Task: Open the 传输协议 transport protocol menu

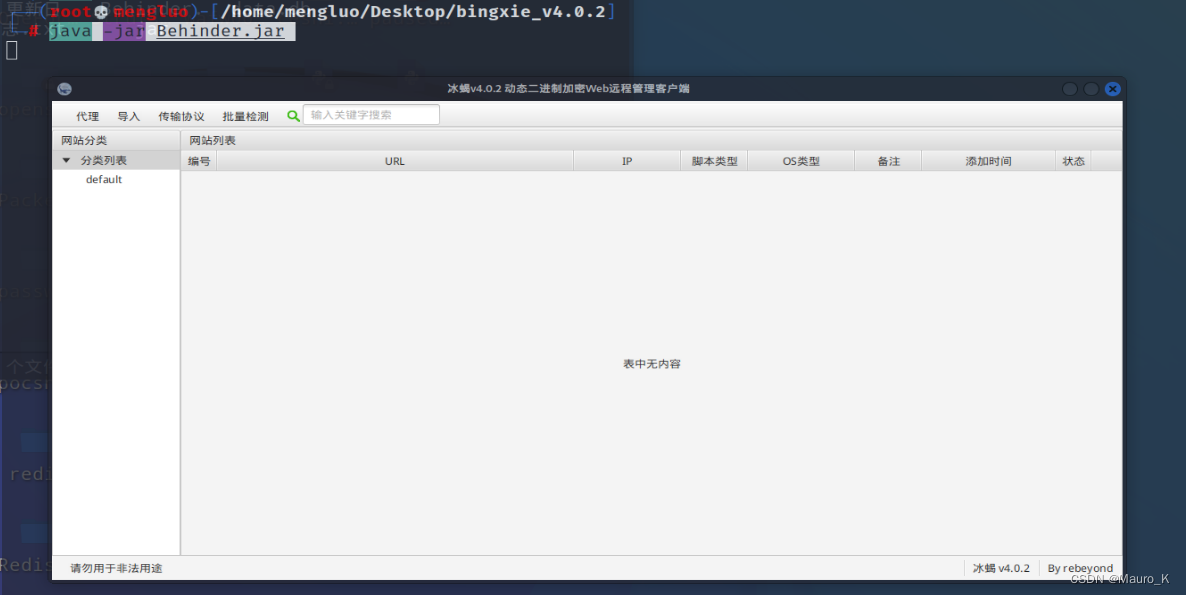Action: [181, 115]
